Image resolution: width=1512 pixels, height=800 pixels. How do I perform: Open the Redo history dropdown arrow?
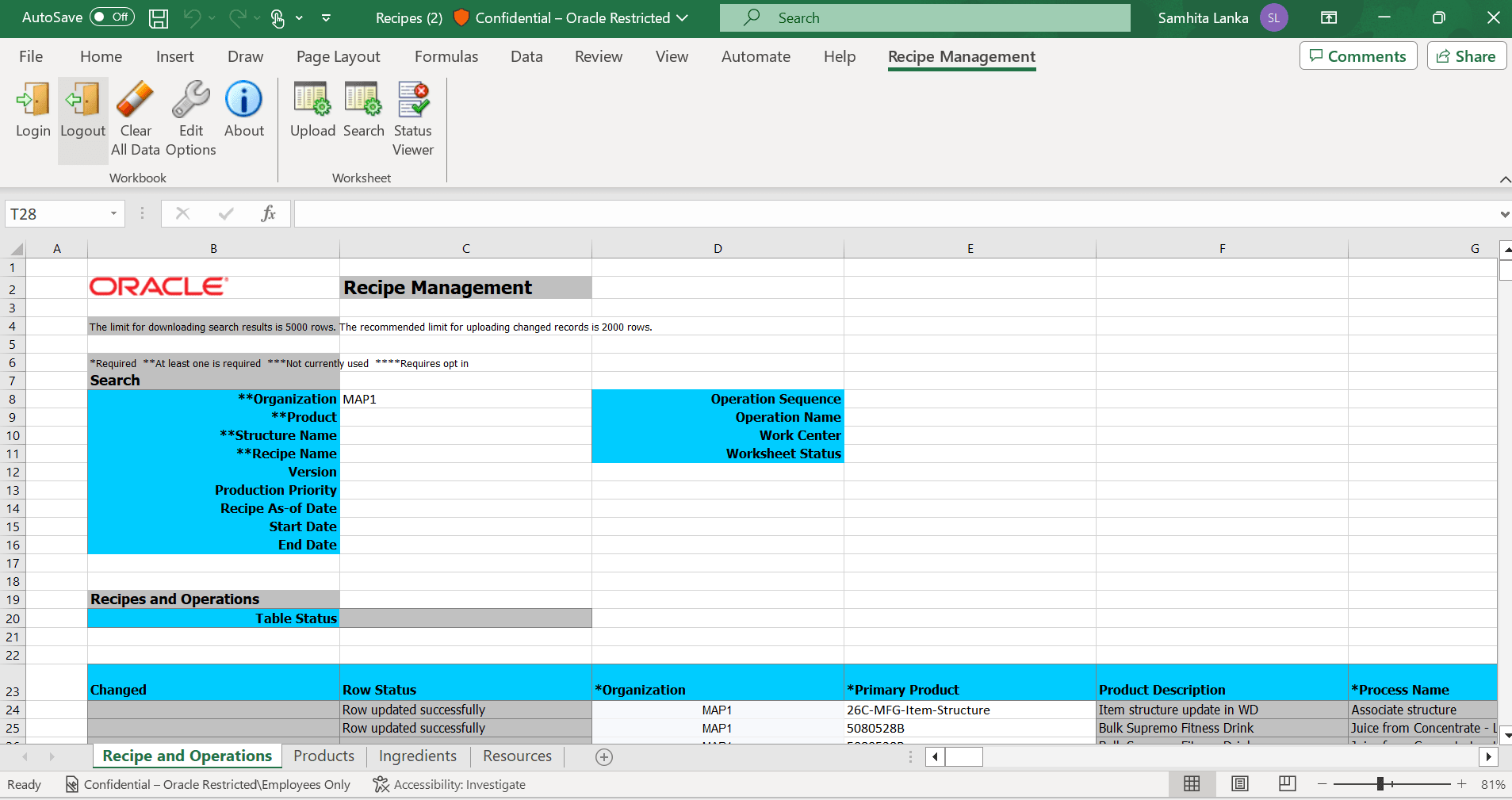(257, 17)
